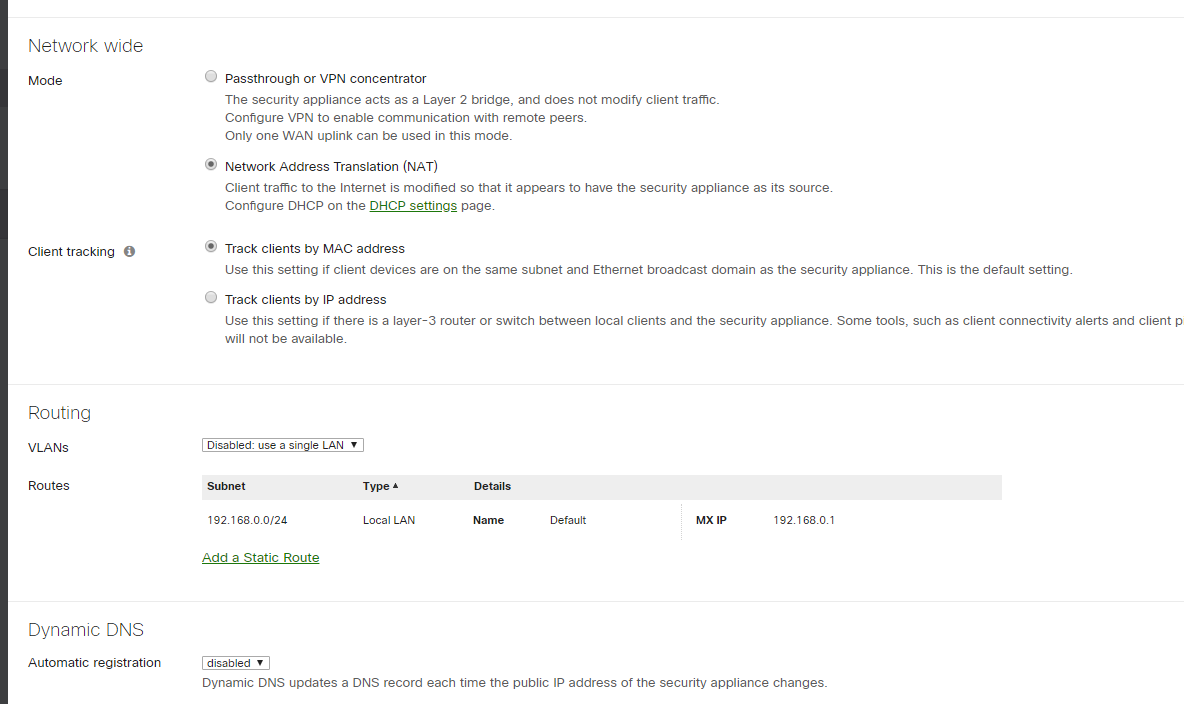Click the Details column header
This screenshot has width=1184, height=704.
pos(492,486)
